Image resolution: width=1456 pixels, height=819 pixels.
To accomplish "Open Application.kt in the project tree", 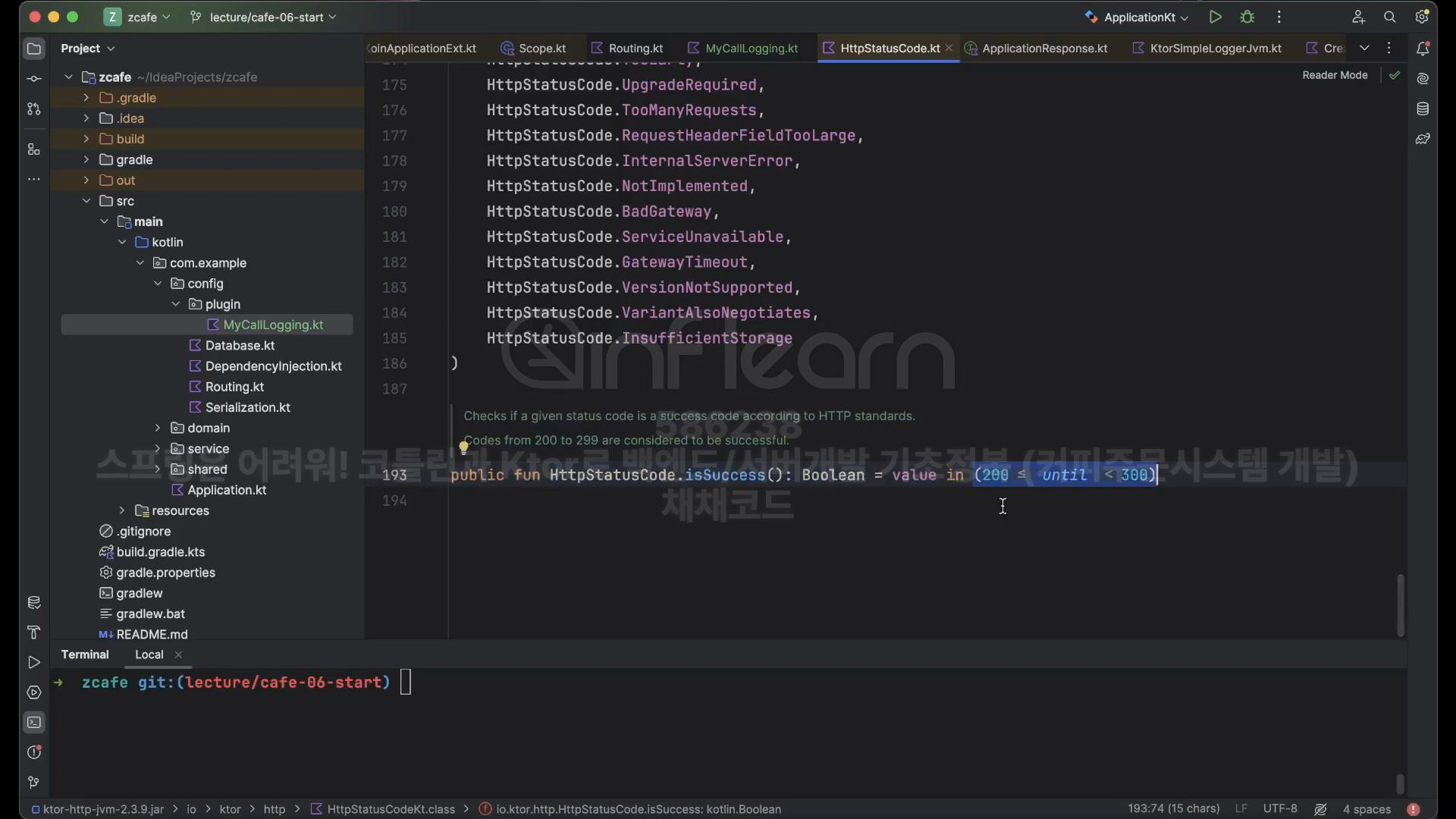I will 227,490.
